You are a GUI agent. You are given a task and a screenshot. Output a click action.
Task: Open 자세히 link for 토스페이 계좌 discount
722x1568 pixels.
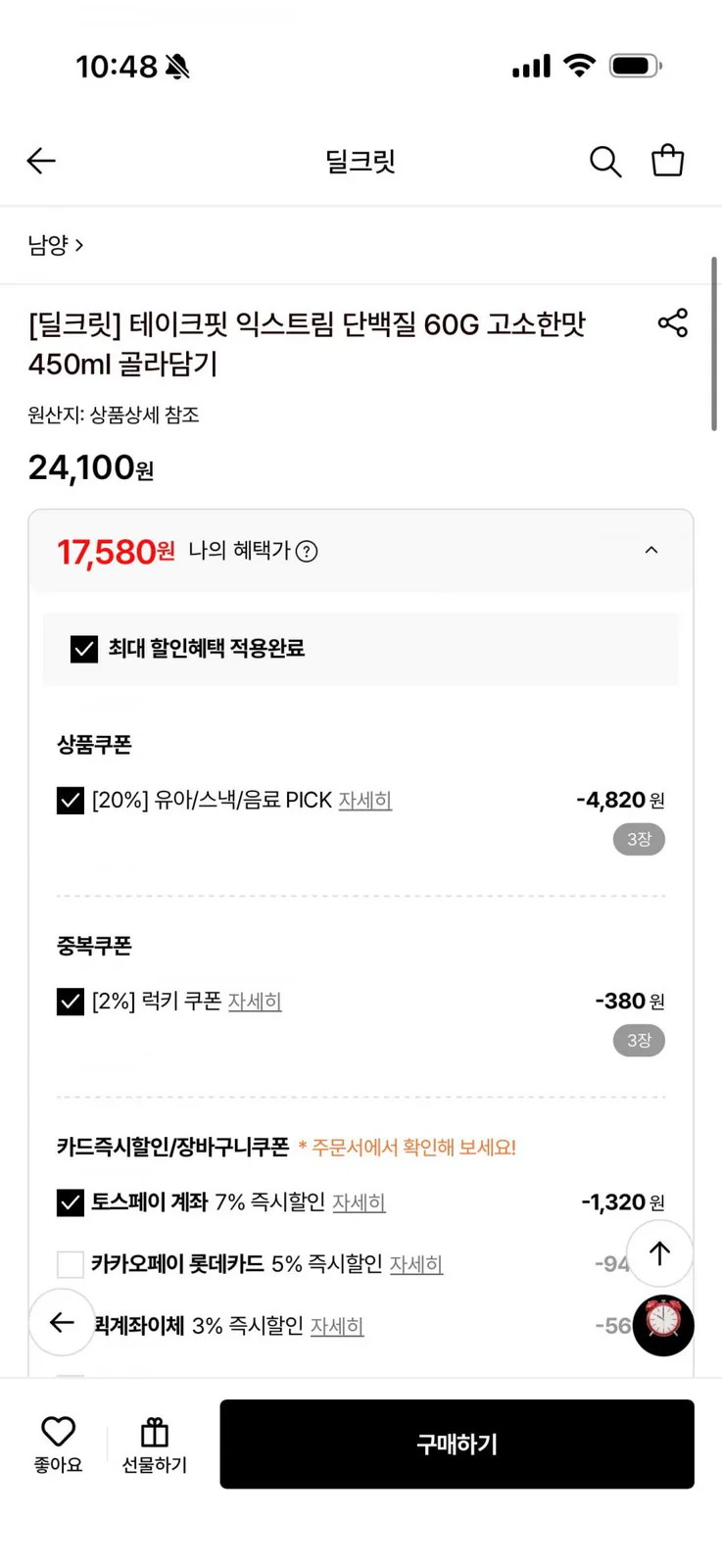(359, 1202)
